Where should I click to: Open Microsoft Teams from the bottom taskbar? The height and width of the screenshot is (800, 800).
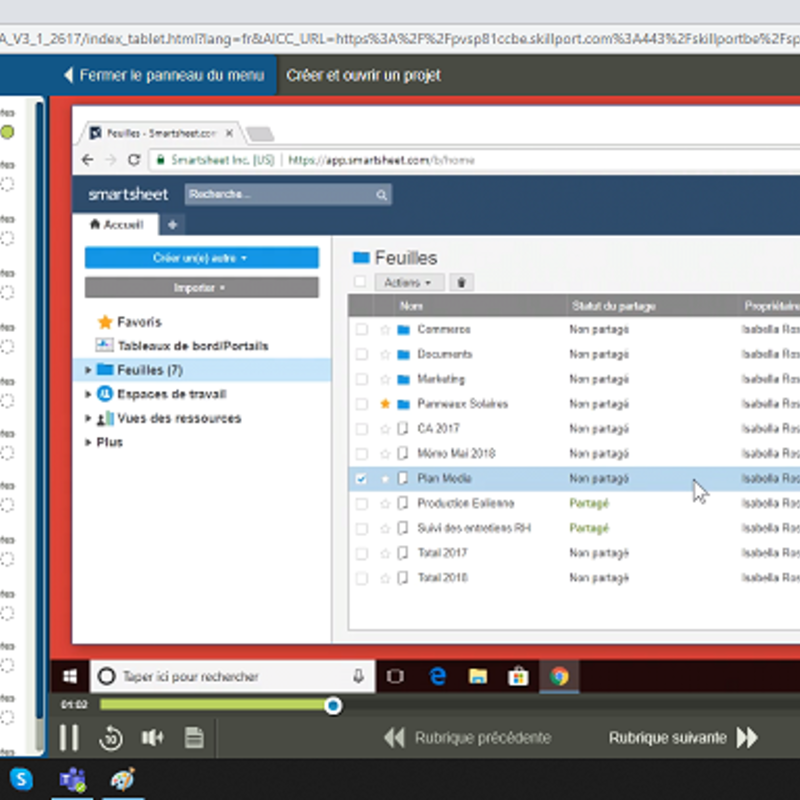point(72,780)
